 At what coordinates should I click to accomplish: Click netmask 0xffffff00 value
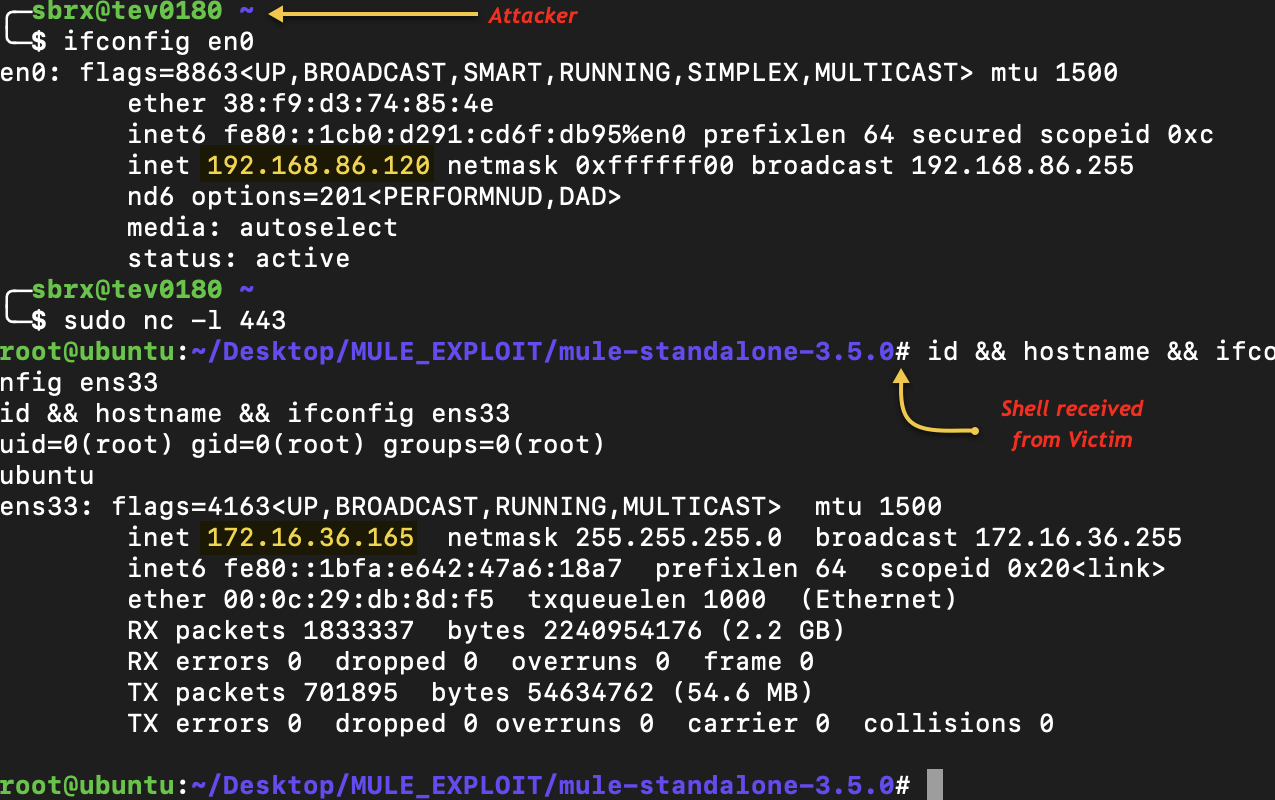(x=655, y=165)
